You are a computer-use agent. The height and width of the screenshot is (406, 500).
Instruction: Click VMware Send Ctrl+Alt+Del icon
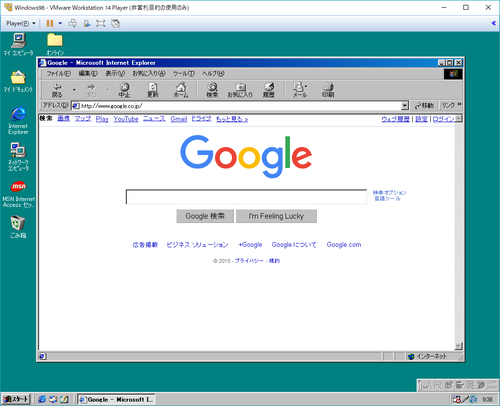pos(72,23)
